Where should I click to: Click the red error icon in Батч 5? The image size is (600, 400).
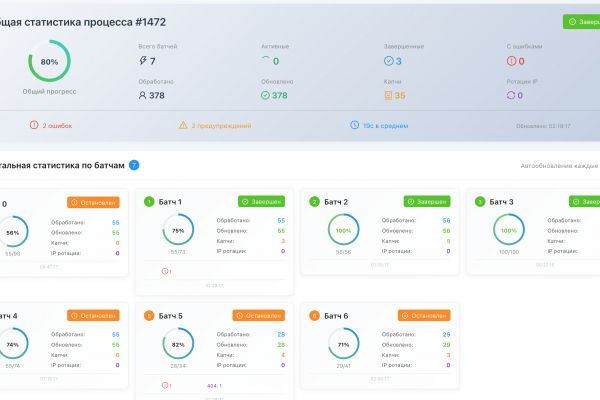pyautogui.click(x=166, y=385)
